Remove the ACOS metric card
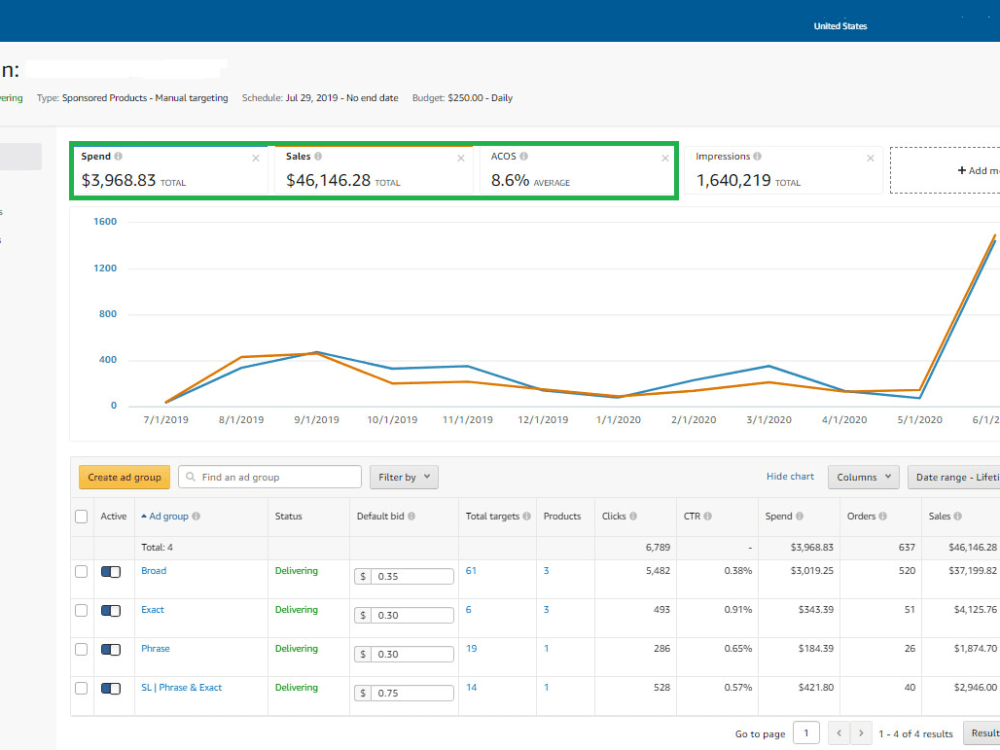Image resolution: width=1000 pixels, height=750 pixels. (x=665, y=158)
